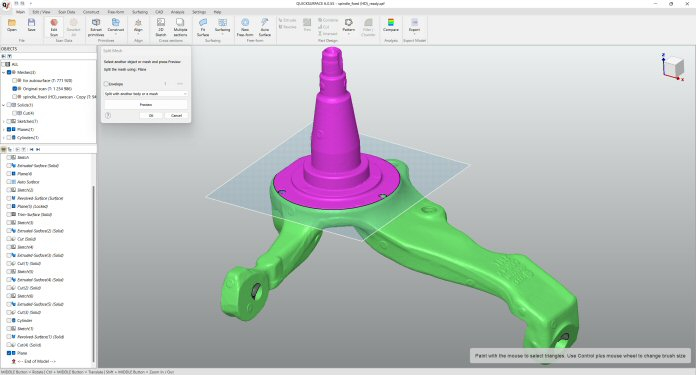Activate the Edit Scan tool
Image resolution: width=696 pixels, height=375 pixels.
[54, 27]
